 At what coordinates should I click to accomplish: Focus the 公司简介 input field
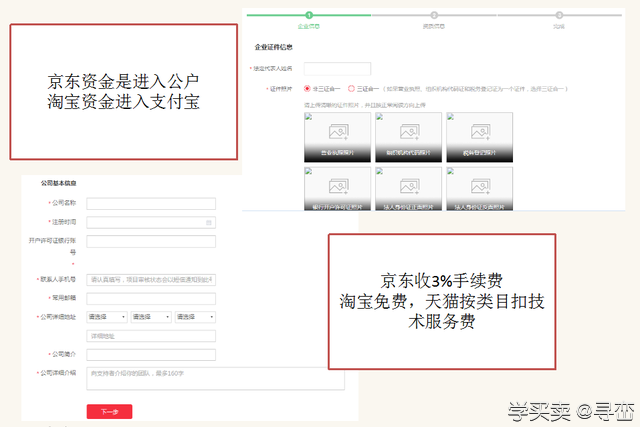[151, 355]
